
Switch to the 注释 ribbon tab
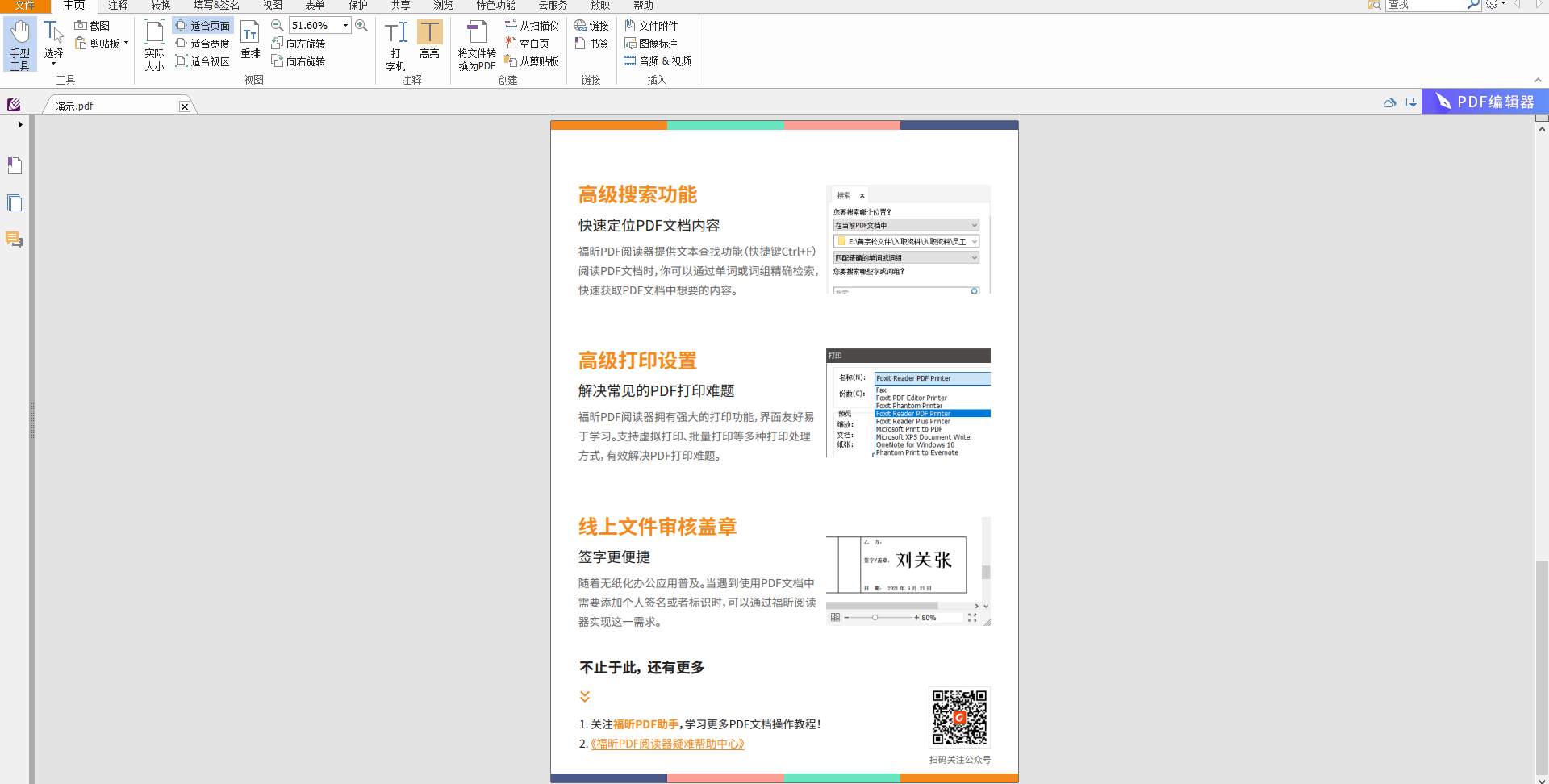pyautogui.click(x=117, y=6)
